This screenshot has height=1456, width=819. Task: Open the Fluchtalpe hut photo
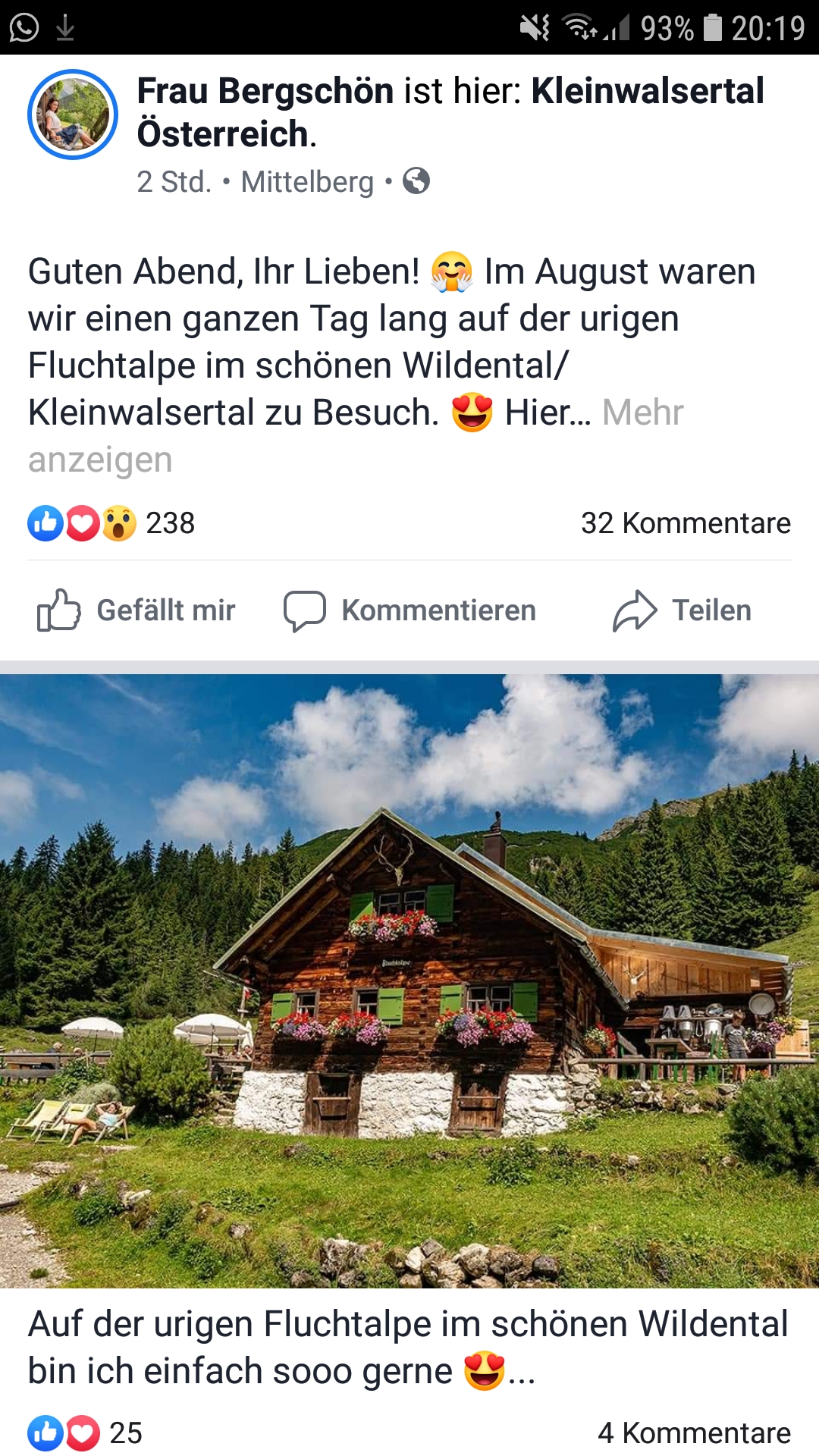(x=409, y=981)
